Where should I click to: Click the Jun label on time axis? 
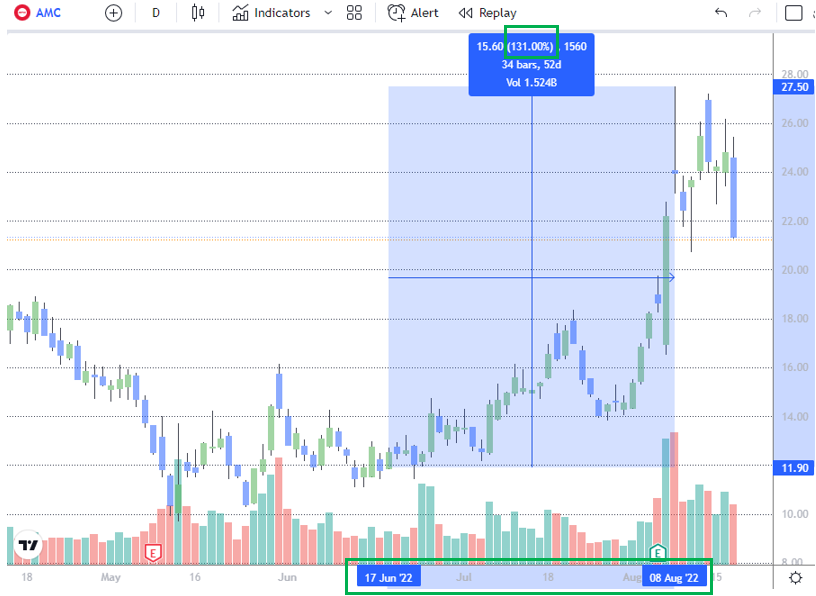tap(287, 577)
